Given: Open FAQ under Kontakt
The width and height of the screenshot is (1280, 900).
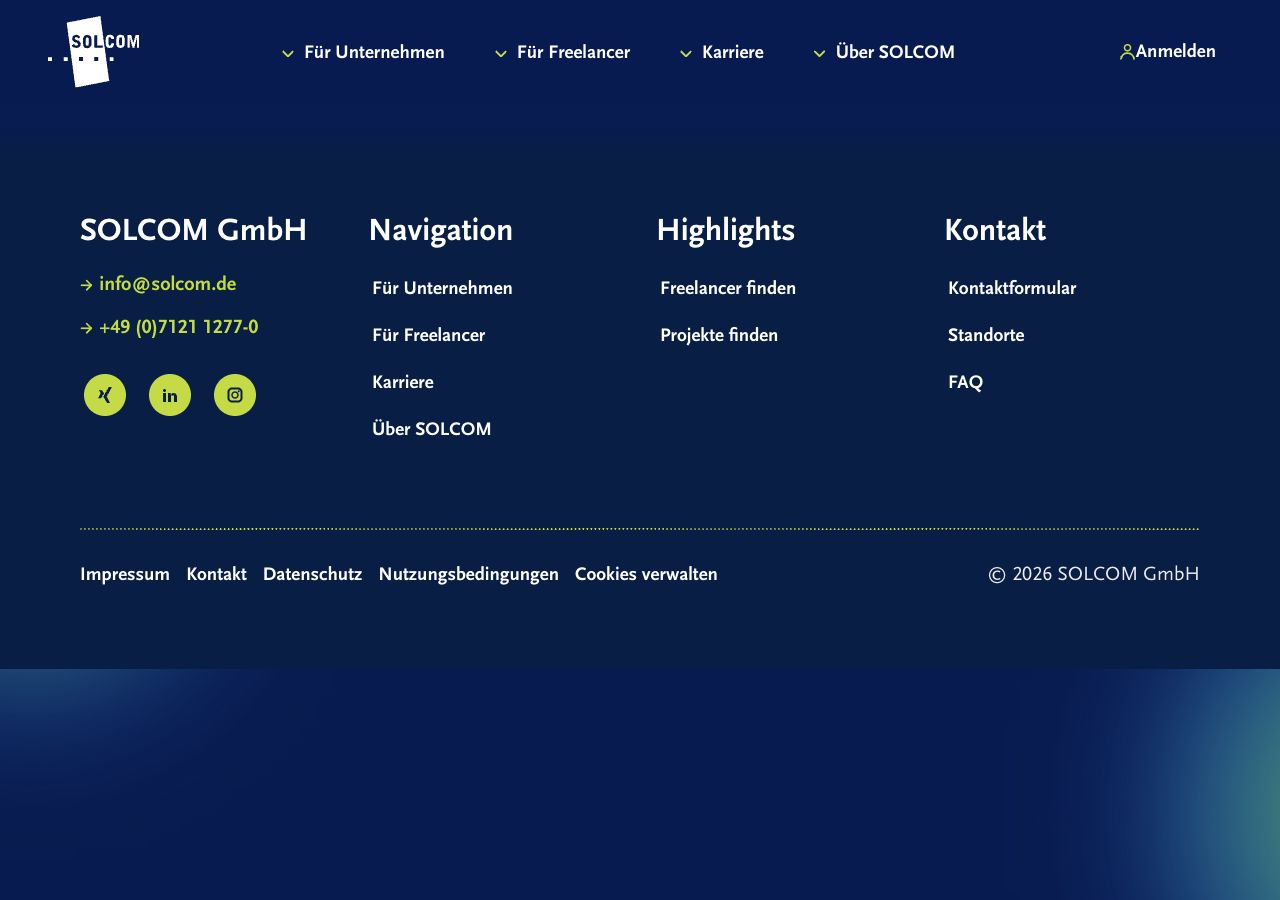Looking at the screenshot, I should point(965,382).
